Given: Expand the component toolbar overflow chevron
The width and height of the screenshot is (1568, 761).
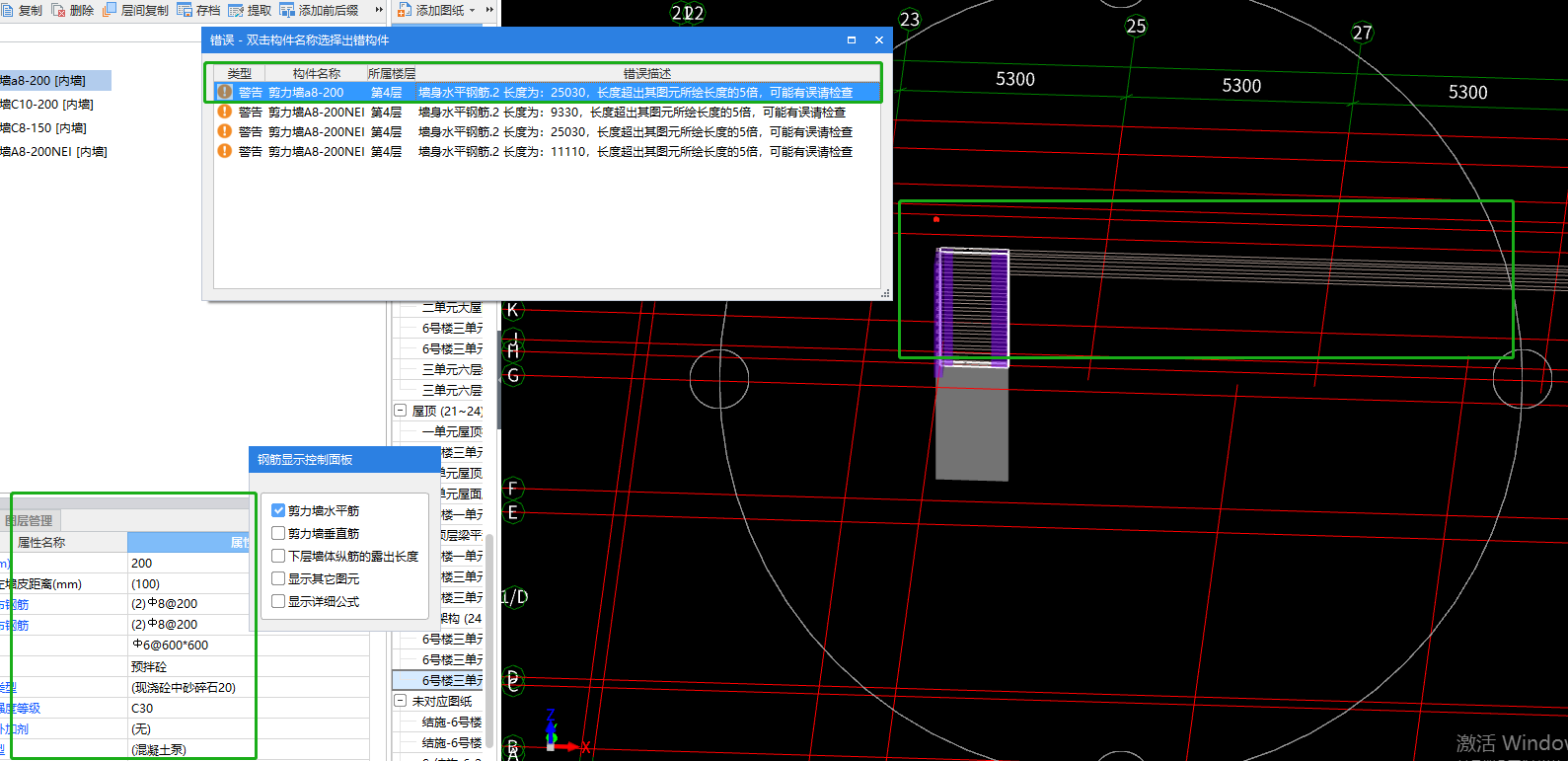Looking at the screenshot, I should (x=379, y=10).
